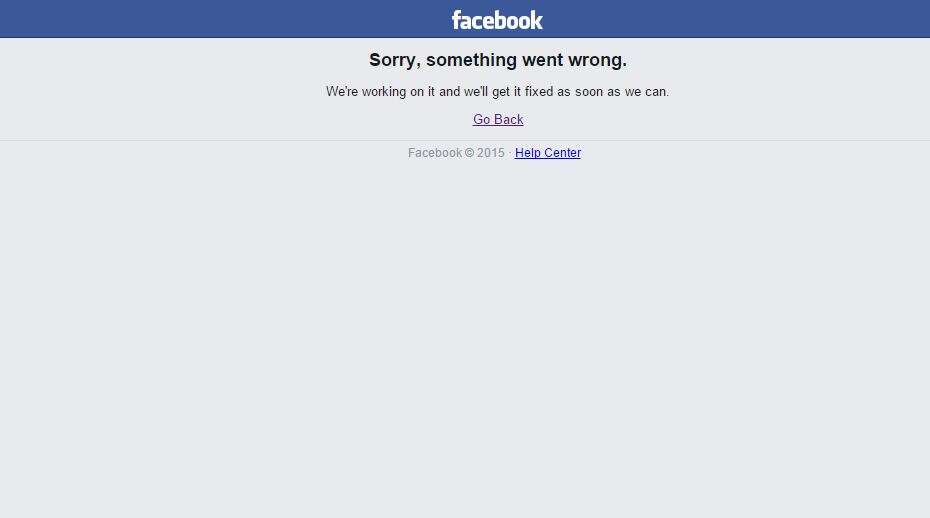Click the letters "book" of the header logo
This screenshot has width=930, height=518.
[522, 20]
